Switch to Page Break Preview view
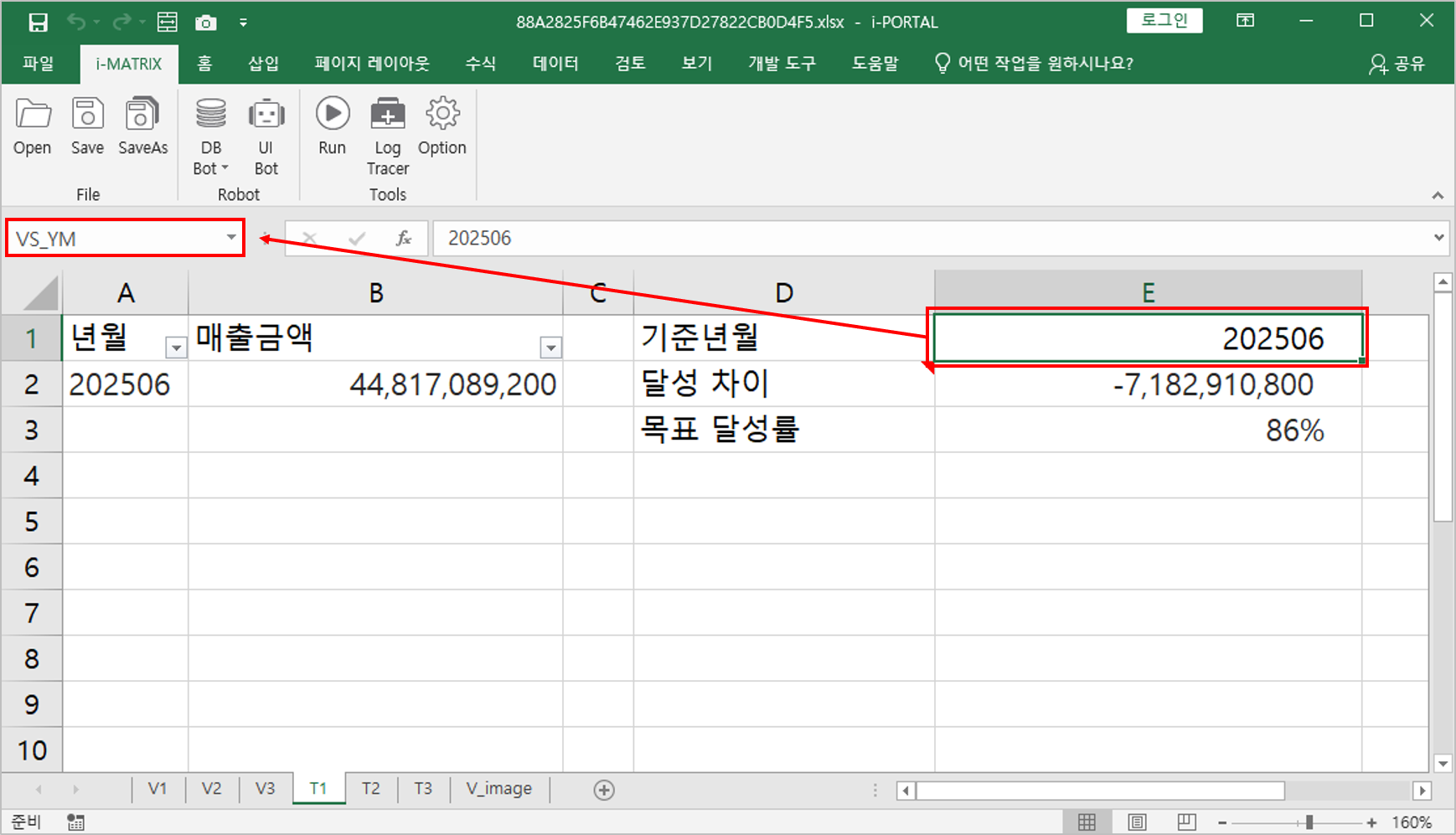1456x835 pixels. pos(1186,822)
